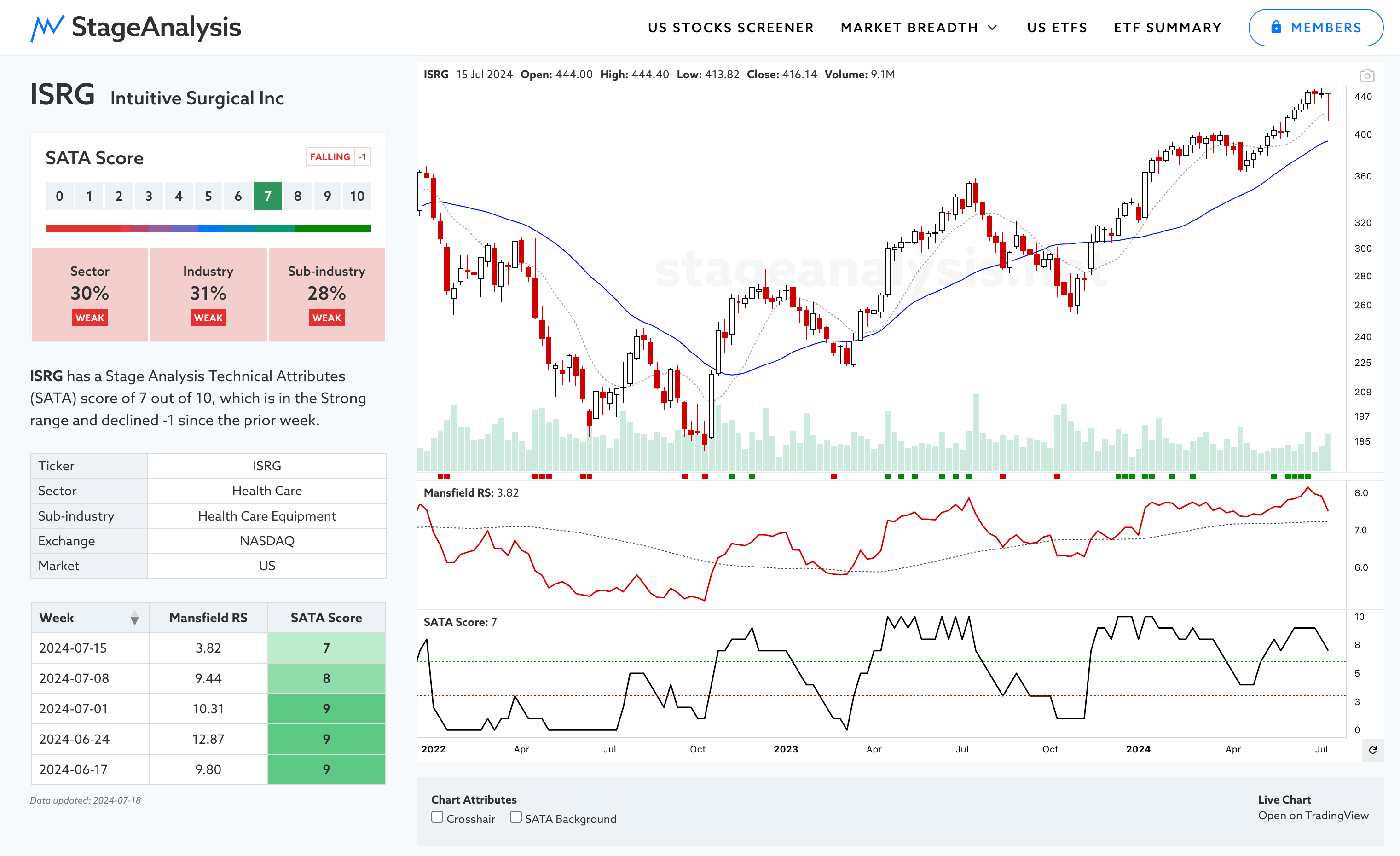Expand the Market Breadth dropdown chevron
The width and height of the screenshot is (1400, 856).
[x=993, y=28]
